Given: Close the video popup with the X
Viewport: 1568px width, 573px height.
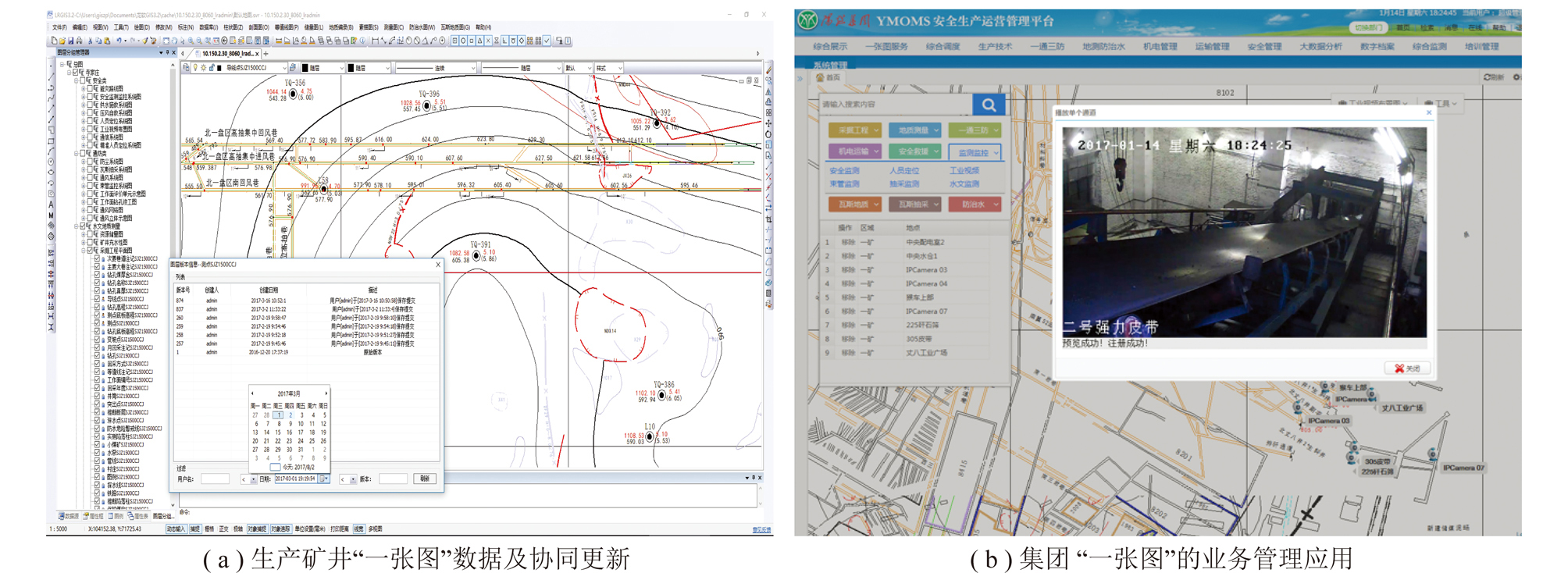Looking at the screenshot, I should 1429,112.
